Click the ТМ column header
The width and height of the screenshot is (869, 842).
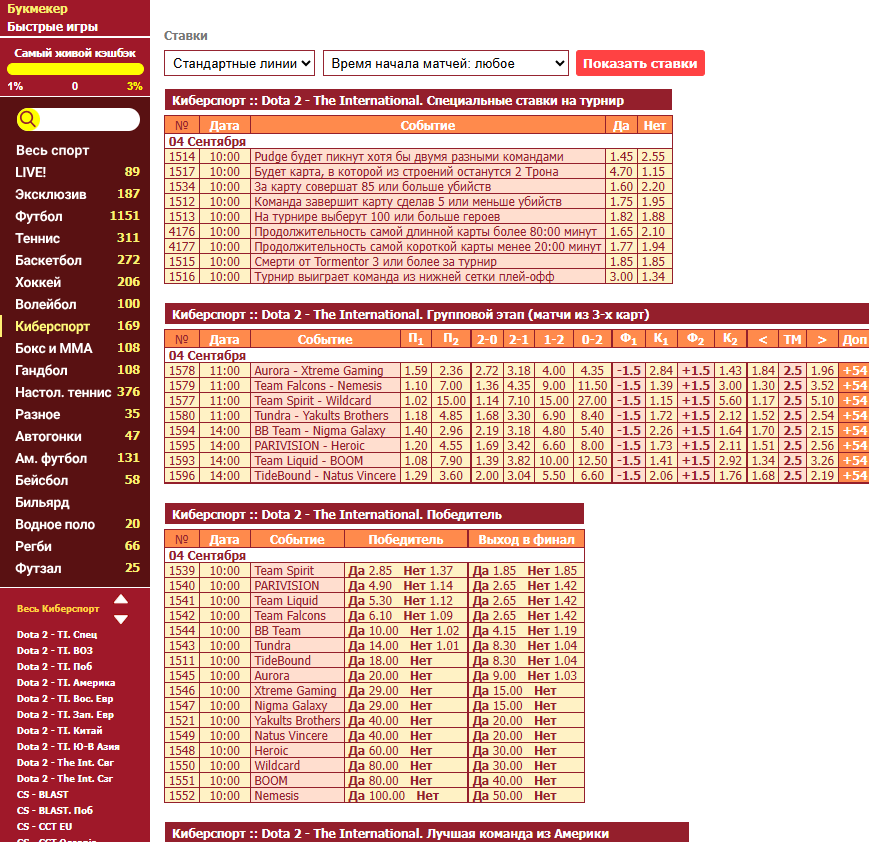pyautogui.click(x=792, y=339)
